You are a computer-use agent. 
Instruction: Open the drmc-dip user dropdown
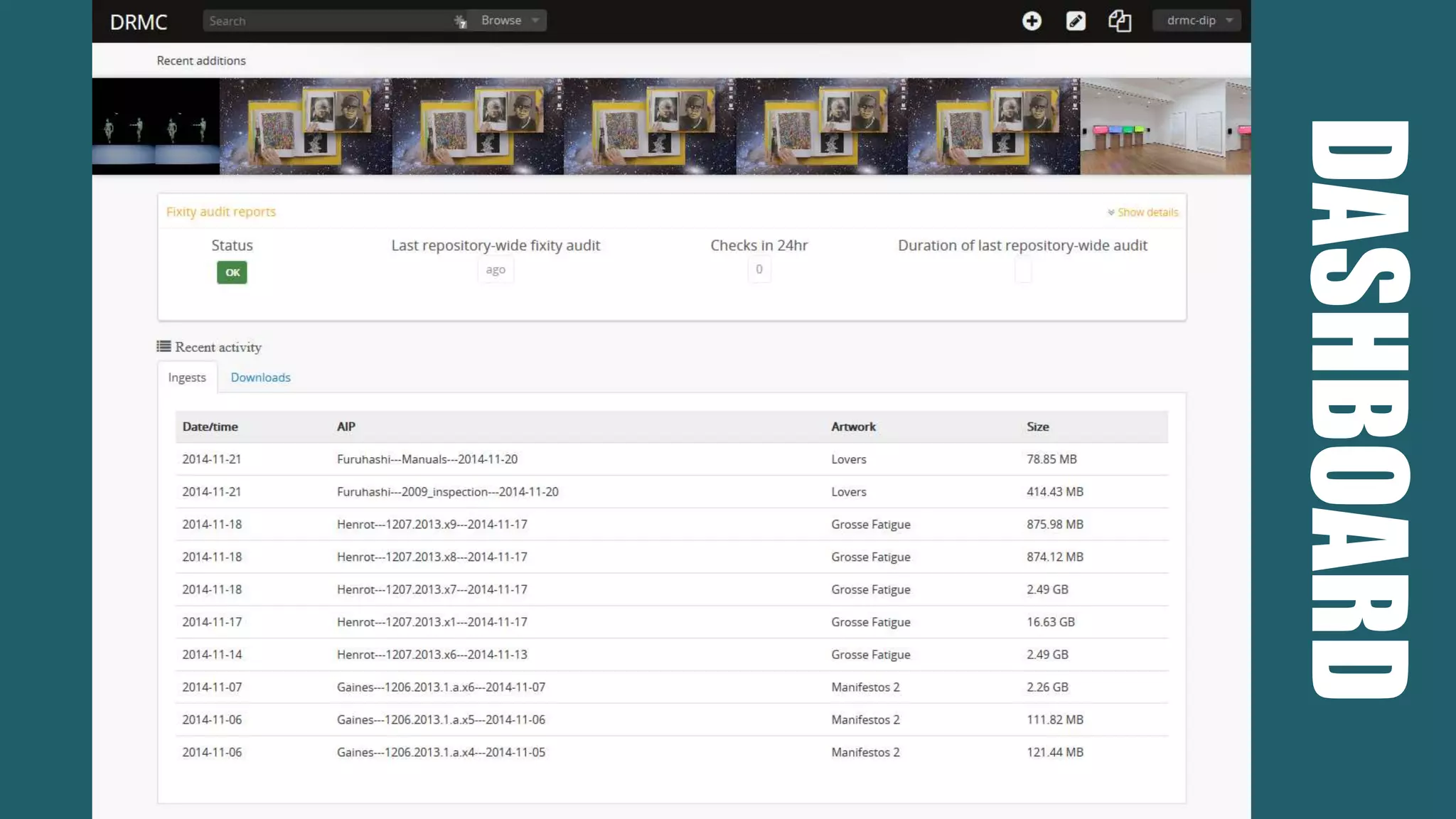point(1197,21)
